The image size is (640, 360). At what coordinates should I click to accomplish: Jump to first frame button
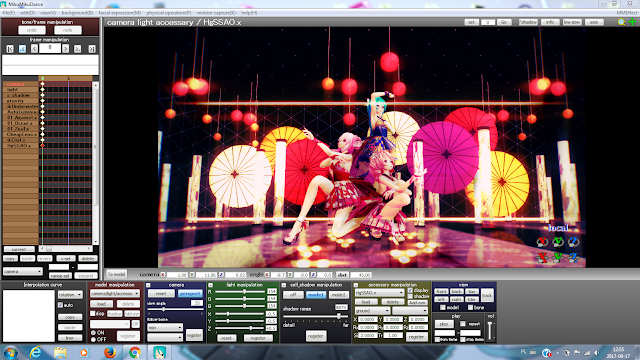click(10, 49)
